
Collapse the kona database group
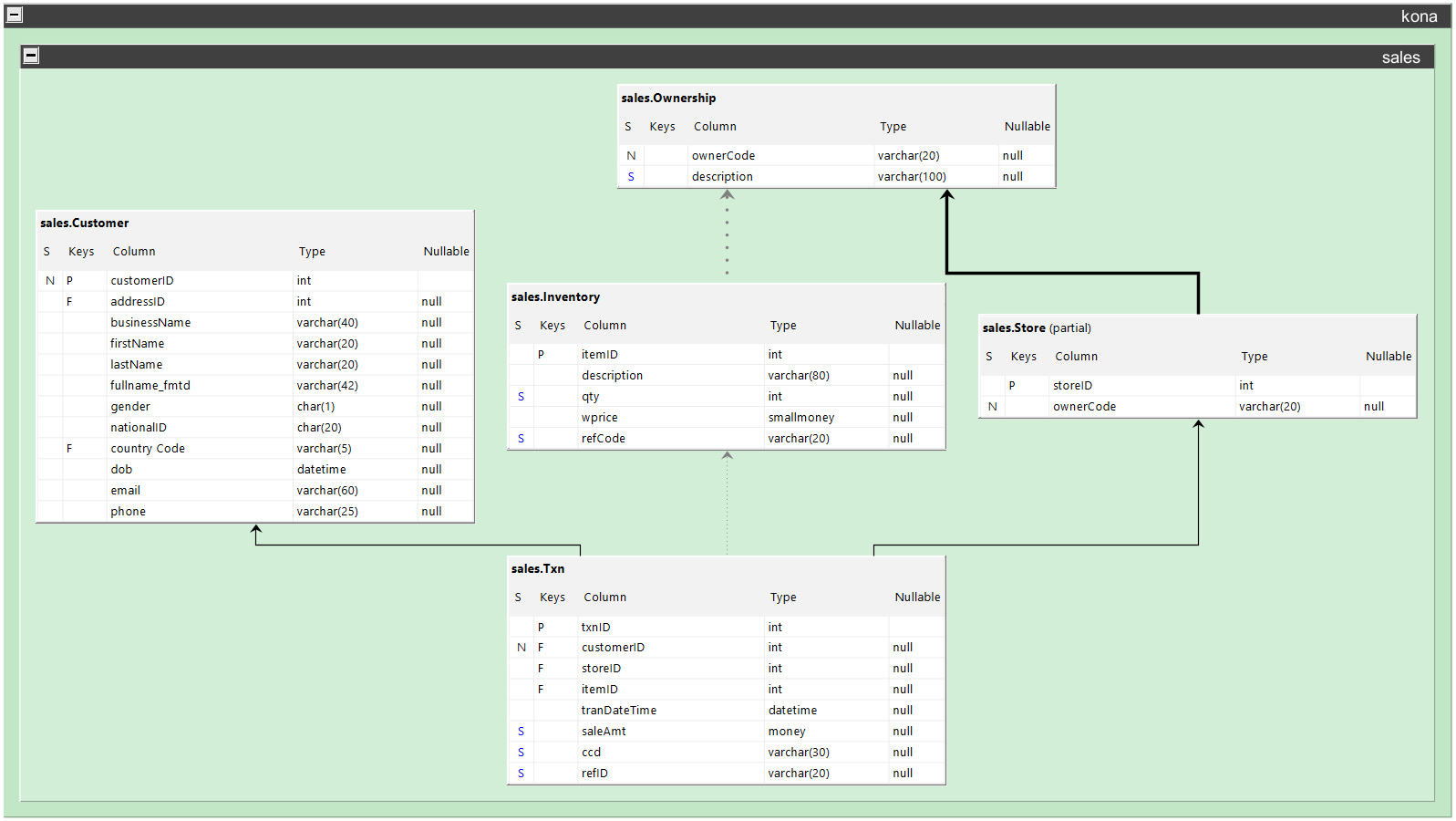(x=15, y=15)
